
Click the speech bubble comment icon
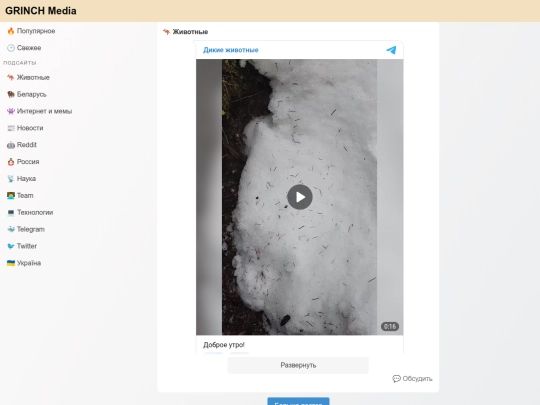pyautogui.click(x=396, y=379)
